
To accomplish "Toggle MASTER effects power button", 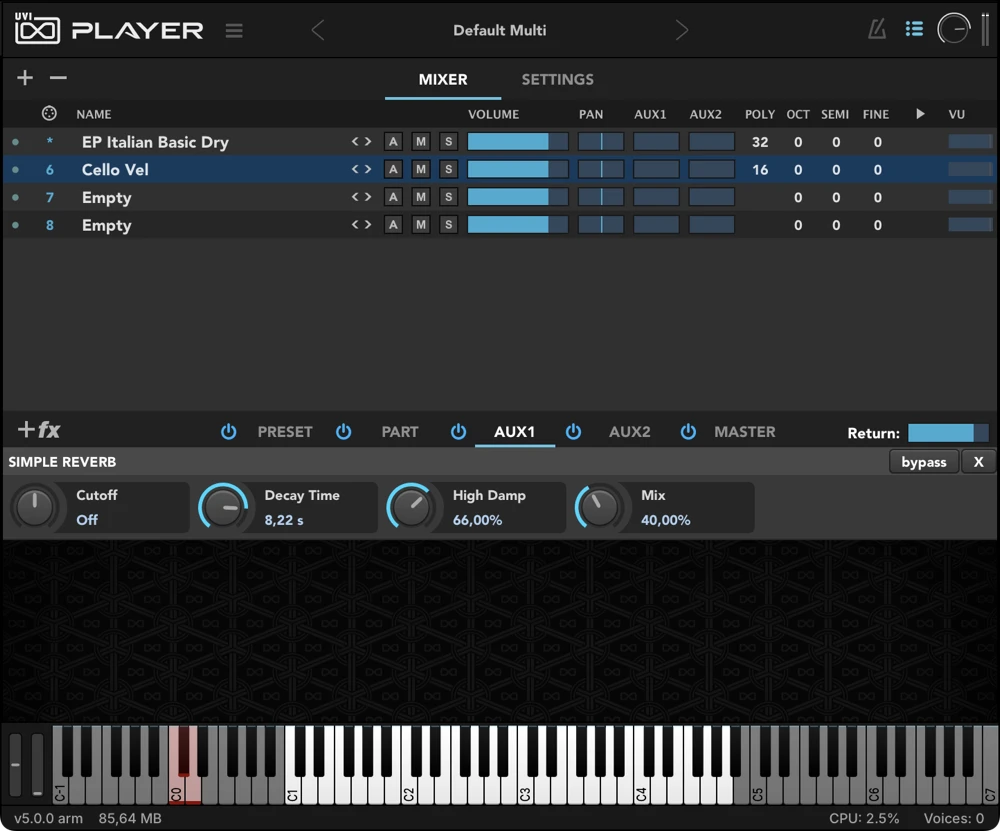I will (x=688, y=432).
